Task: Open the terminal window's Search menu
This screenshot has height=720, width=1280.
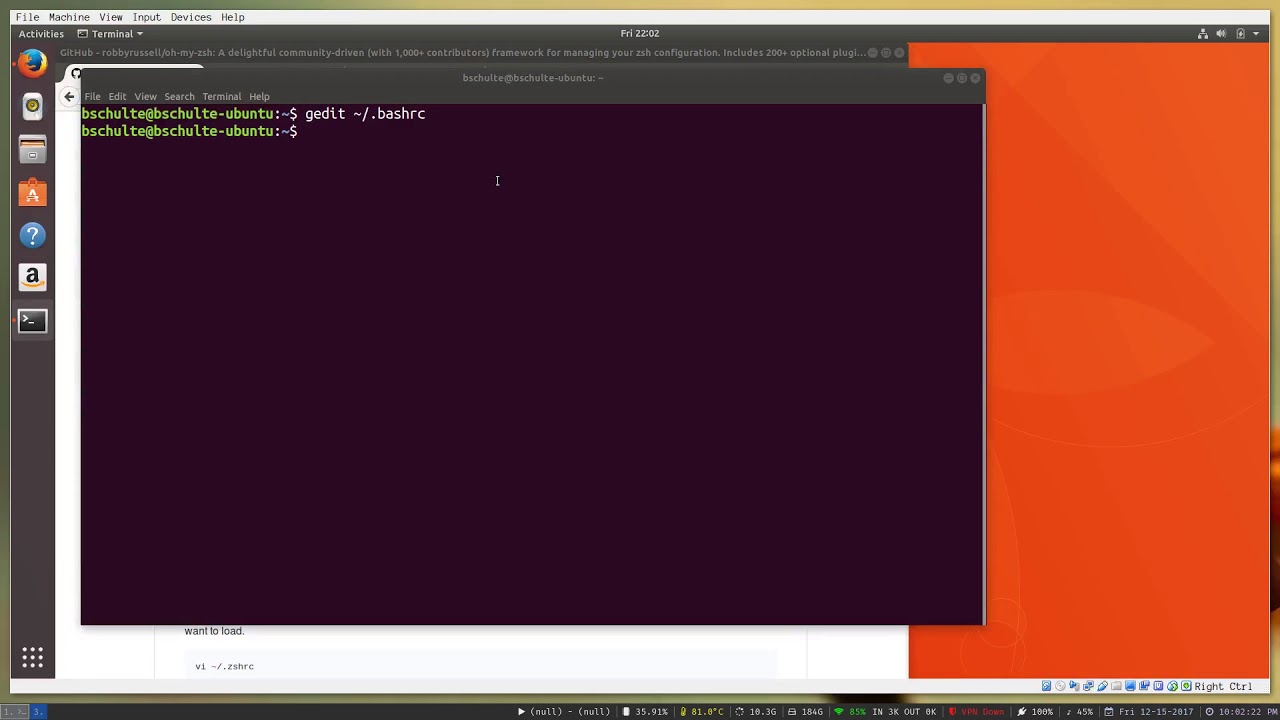Action: [179, 97]
